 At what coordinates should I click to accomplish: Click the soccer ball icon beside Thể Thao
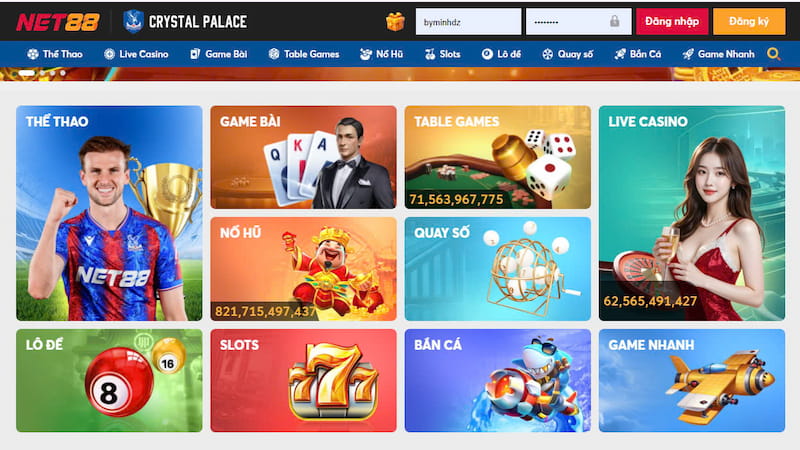(x=33, y=54)
